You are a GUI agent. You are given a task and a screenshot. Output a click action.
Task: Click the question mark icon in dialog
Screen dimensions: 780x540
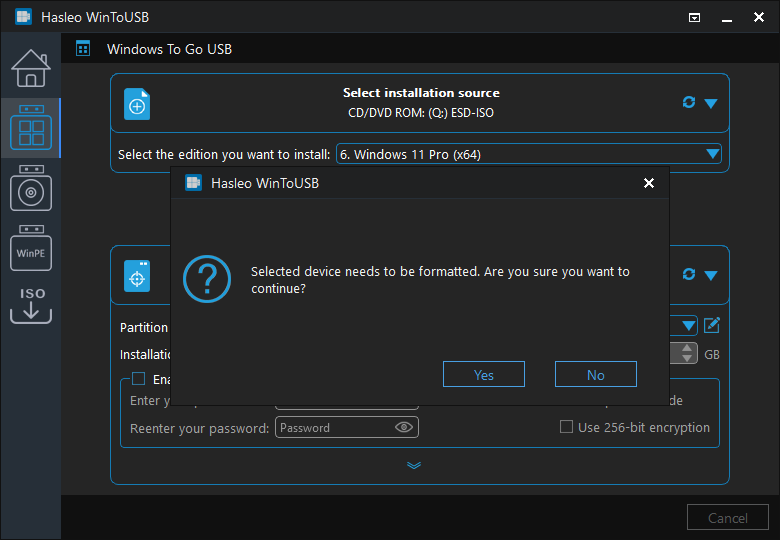pos(207,279)
